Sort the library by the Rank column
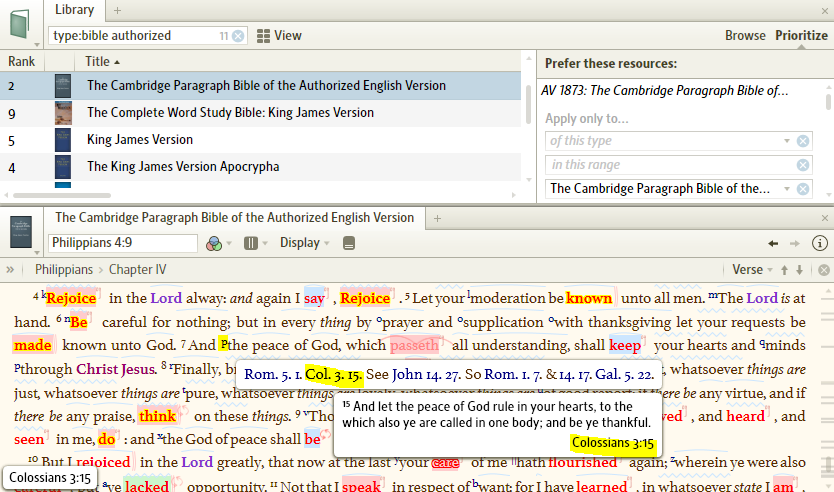 coord(21,62)
